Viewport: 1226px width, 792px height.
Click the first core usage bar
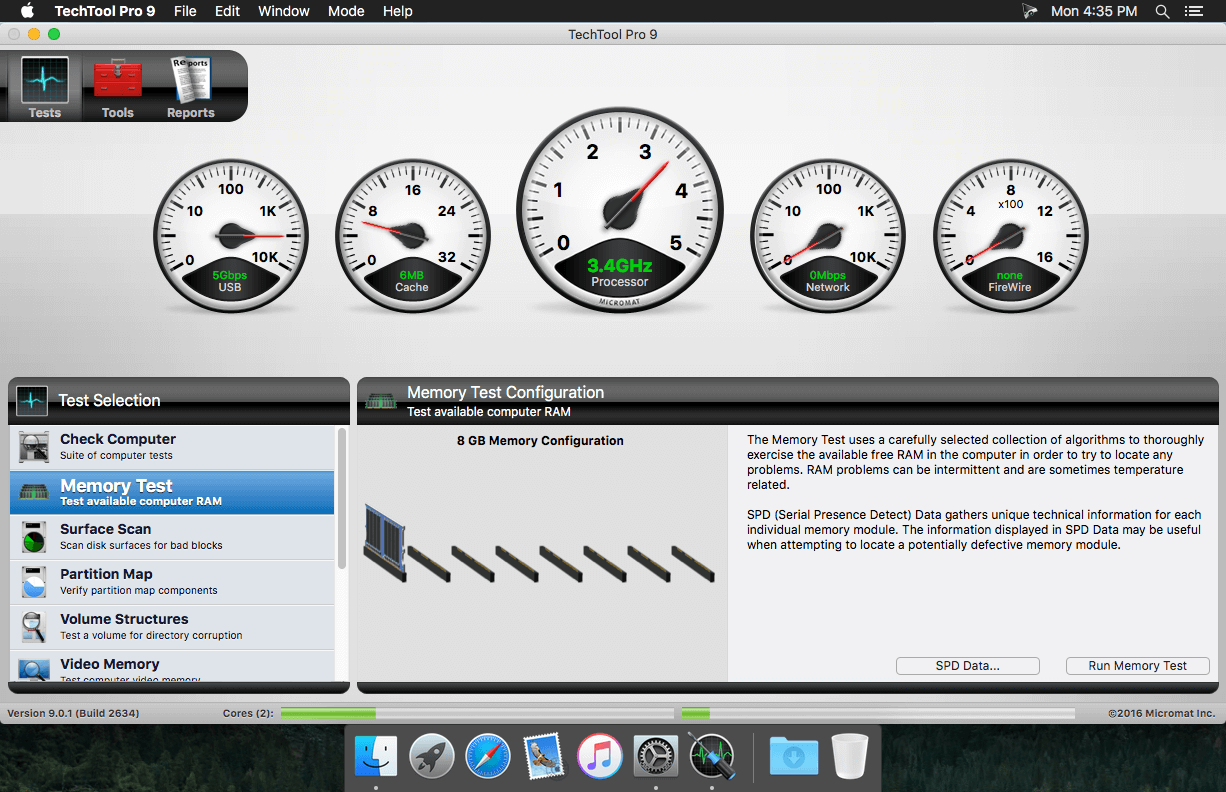point(477,713)
